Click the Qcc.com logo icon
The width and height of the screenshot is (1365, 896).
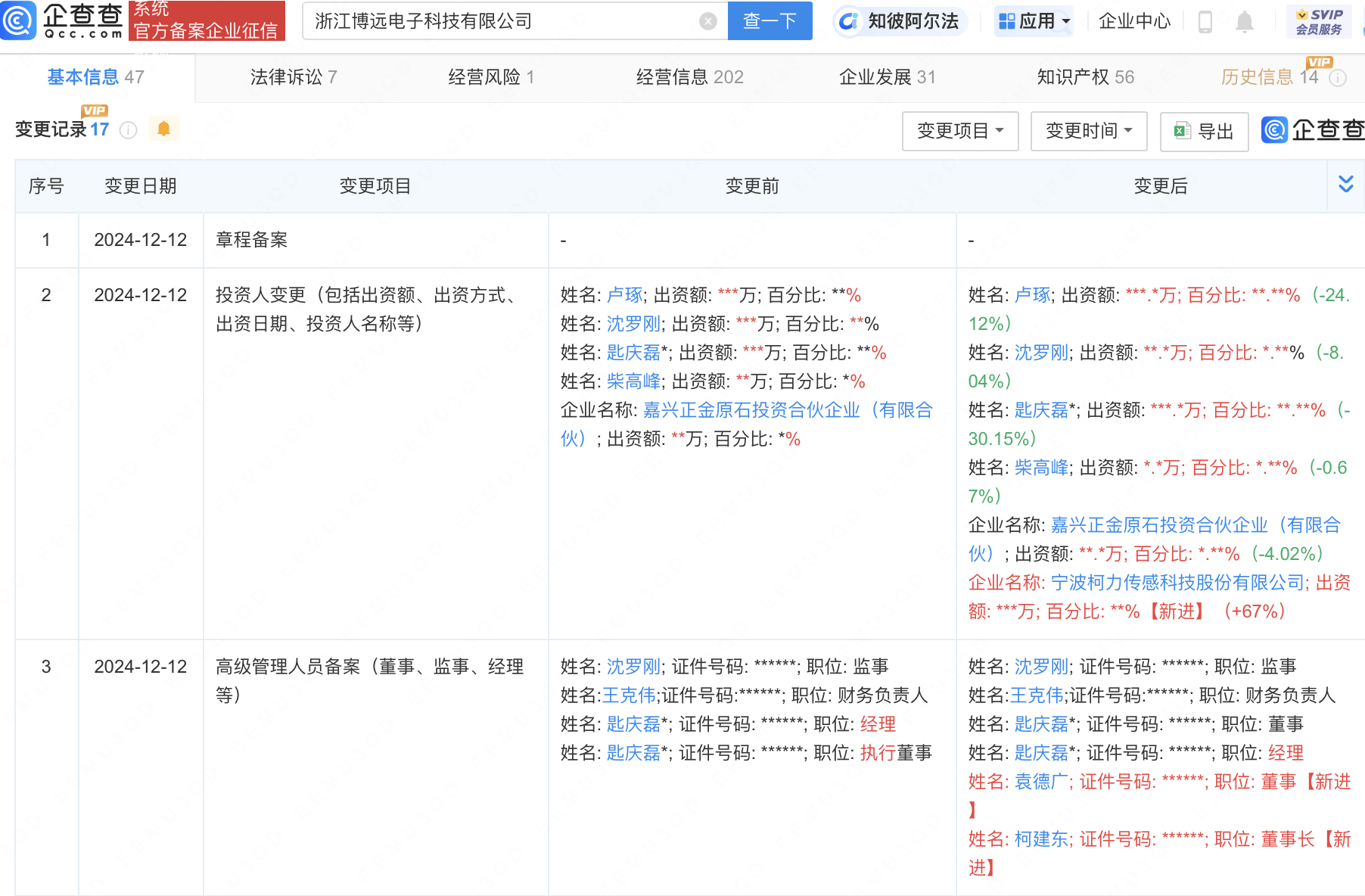(18, 20)
